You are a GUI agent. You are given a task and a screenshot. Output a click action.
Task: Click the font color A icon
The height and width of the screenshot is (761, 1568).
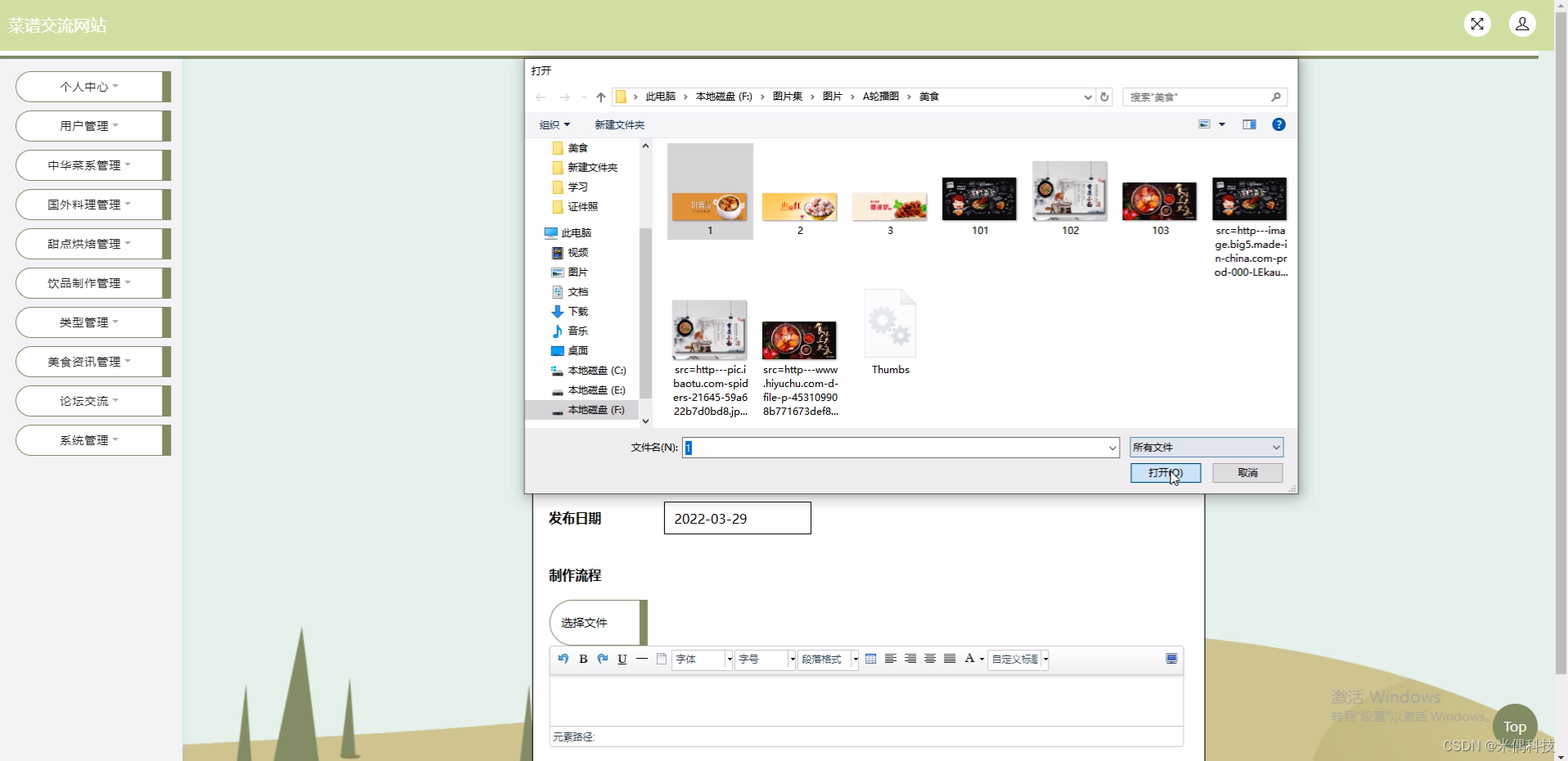pos(969,659)
